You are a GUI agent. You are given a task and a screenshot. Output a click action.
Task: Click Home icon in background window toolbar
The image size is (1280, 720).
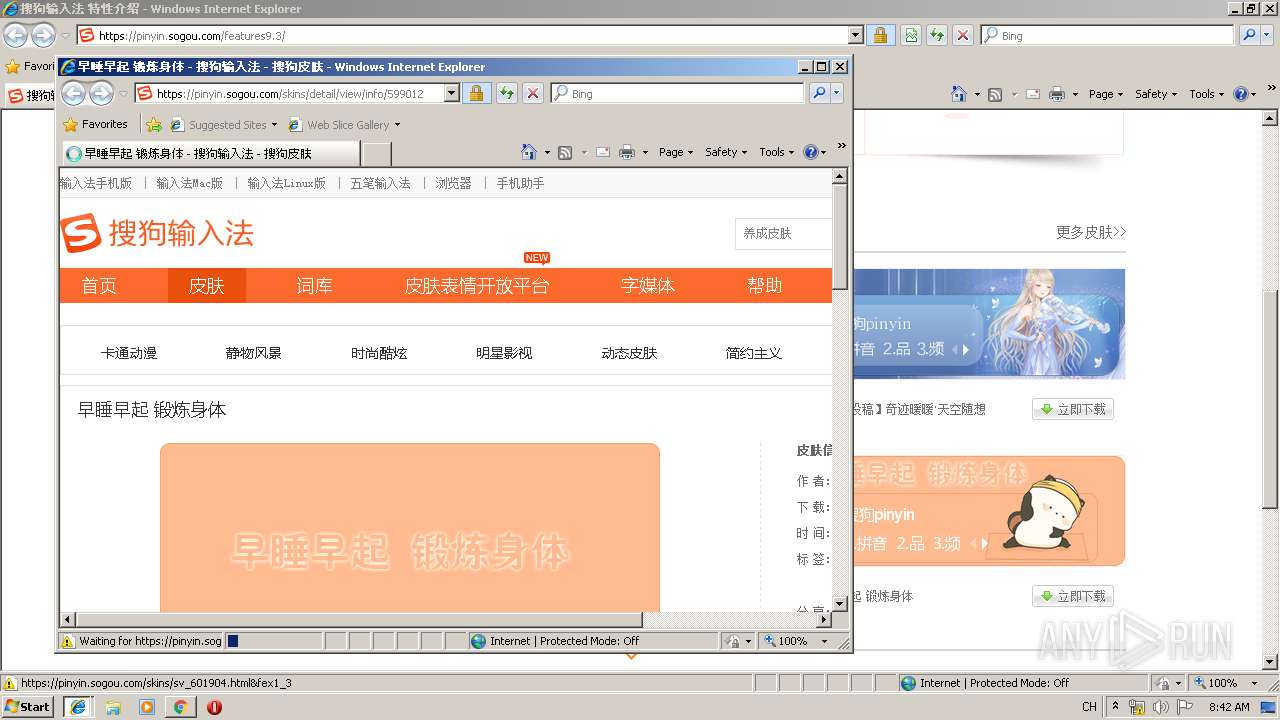pyautogui.click(x=958, y=94)
